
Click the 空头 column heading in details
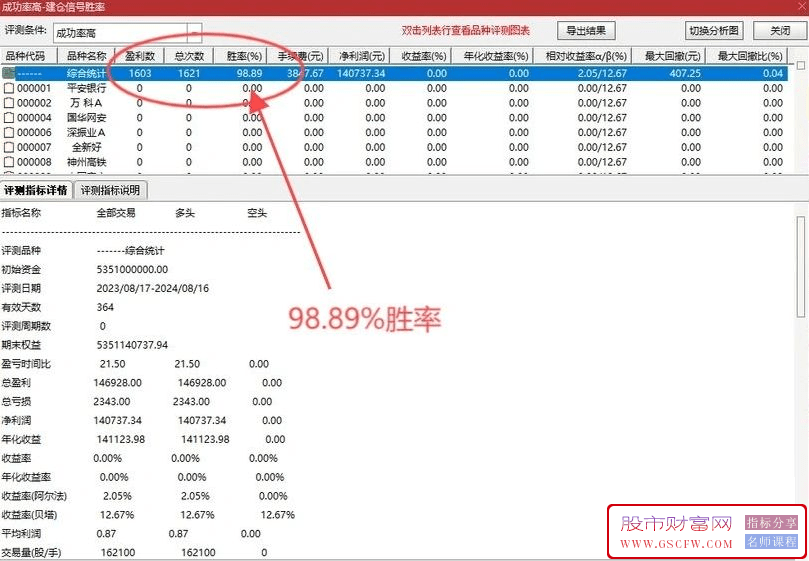point(257,213)
